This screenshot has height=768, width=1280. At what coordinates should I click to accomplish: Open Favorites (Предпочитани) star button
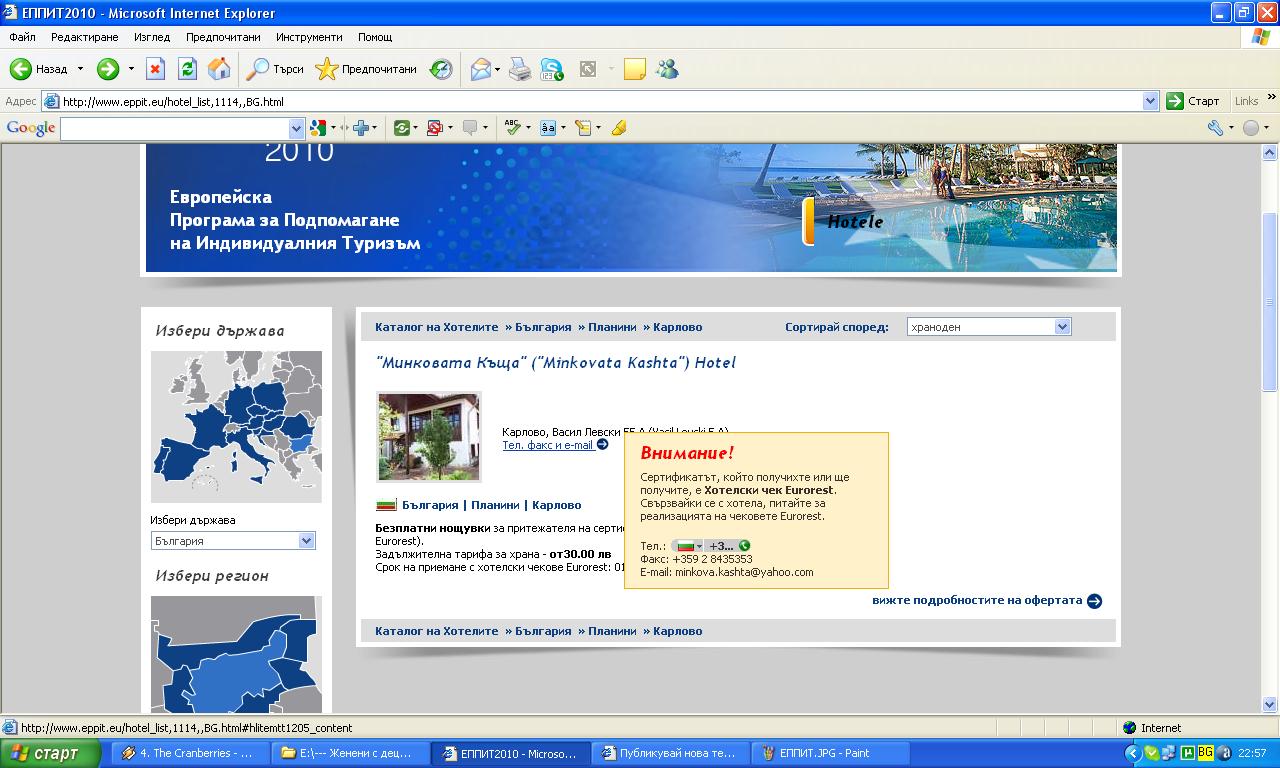[x=366, y=69]
